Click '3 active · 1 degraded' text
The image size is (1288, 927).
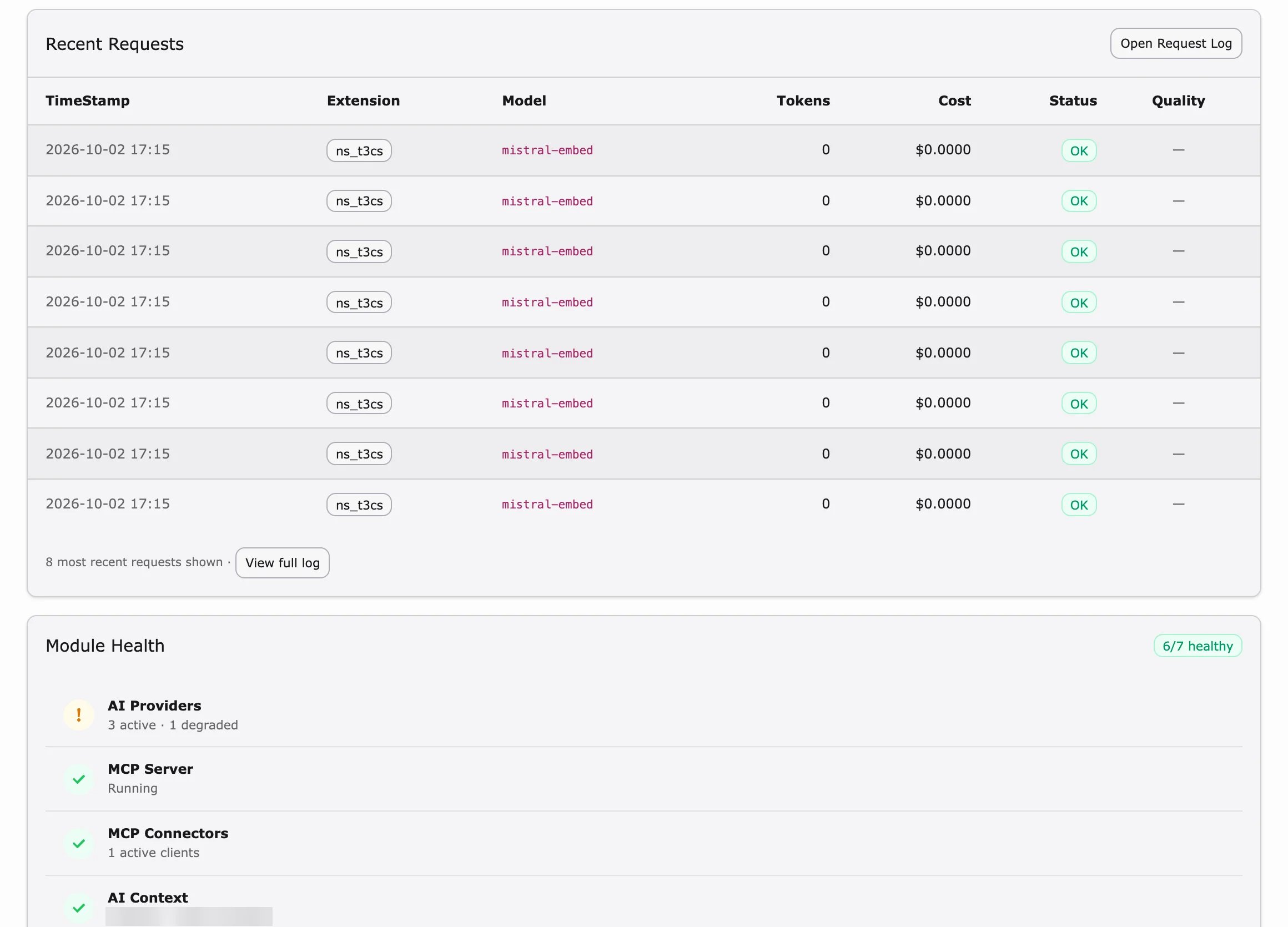pyautogui.click(x=173, y=725)
